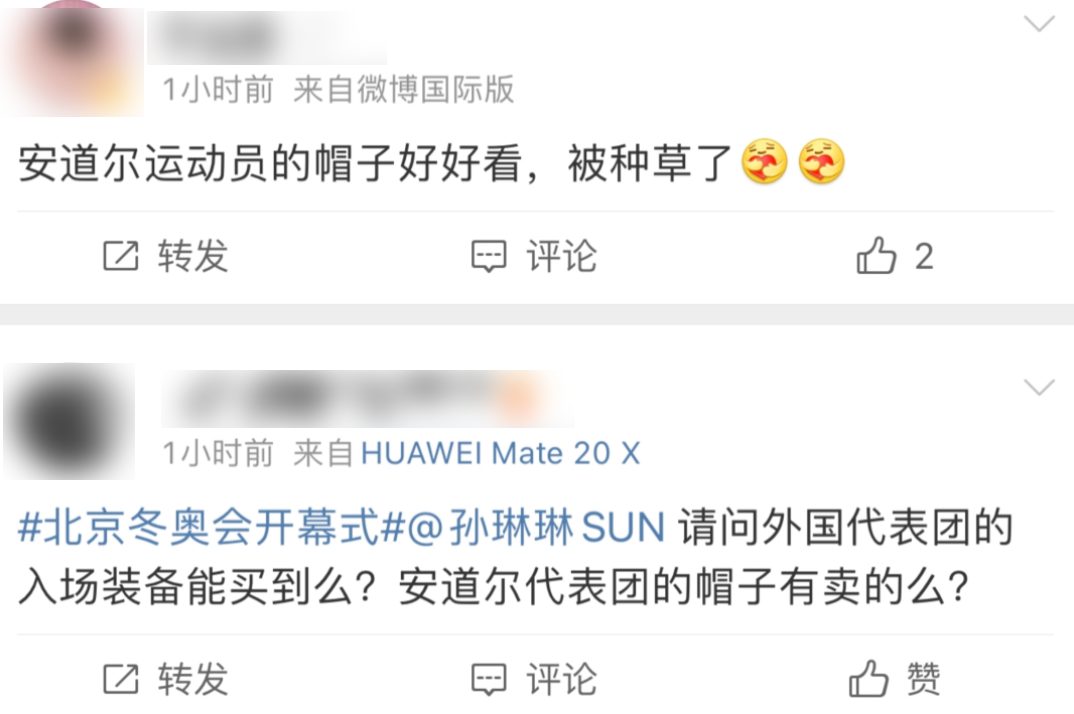Click the 转发 label on the first post
The image size is (1074, 714).
click(x=193, y=256)
